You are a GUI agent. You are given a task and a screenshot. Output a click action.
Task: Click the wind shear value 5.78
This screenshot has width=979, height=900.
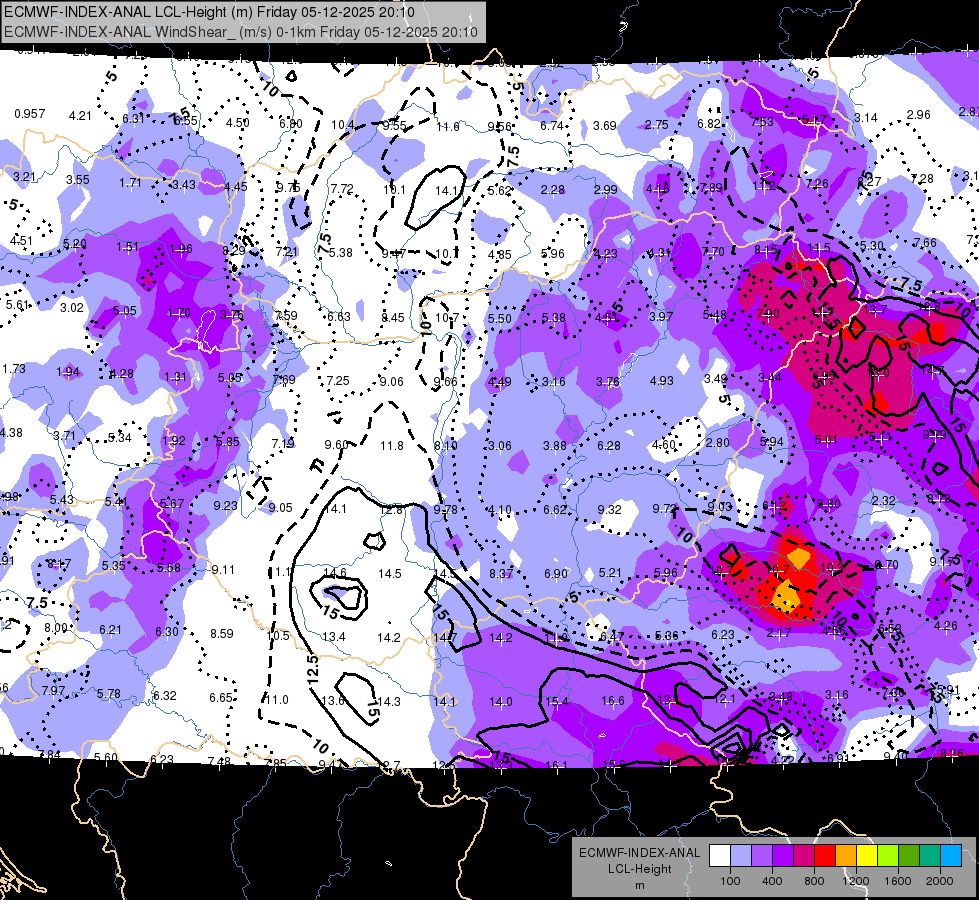109,693
